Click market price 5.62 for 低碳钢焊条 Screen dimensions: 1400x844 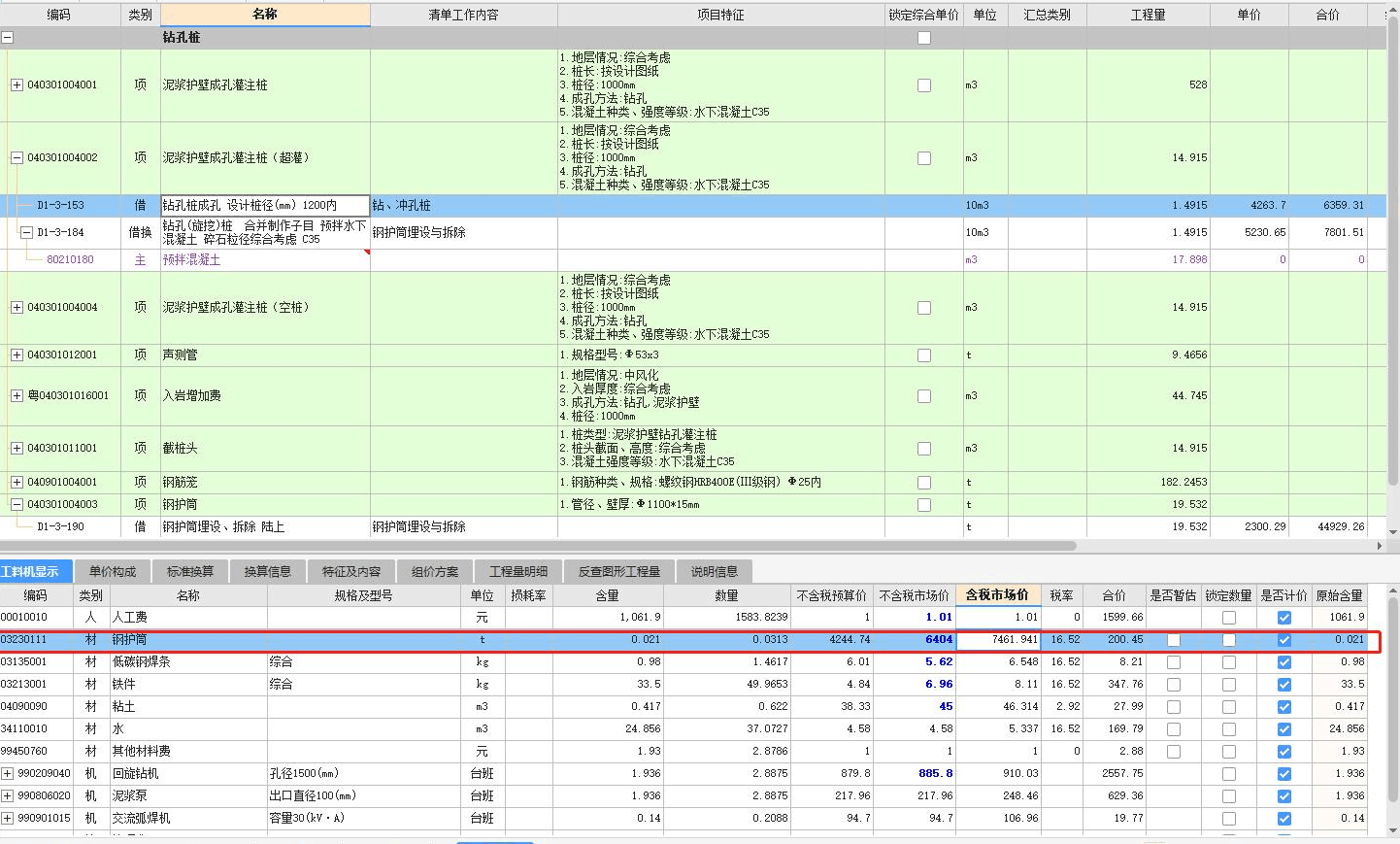tap(915, 661)
